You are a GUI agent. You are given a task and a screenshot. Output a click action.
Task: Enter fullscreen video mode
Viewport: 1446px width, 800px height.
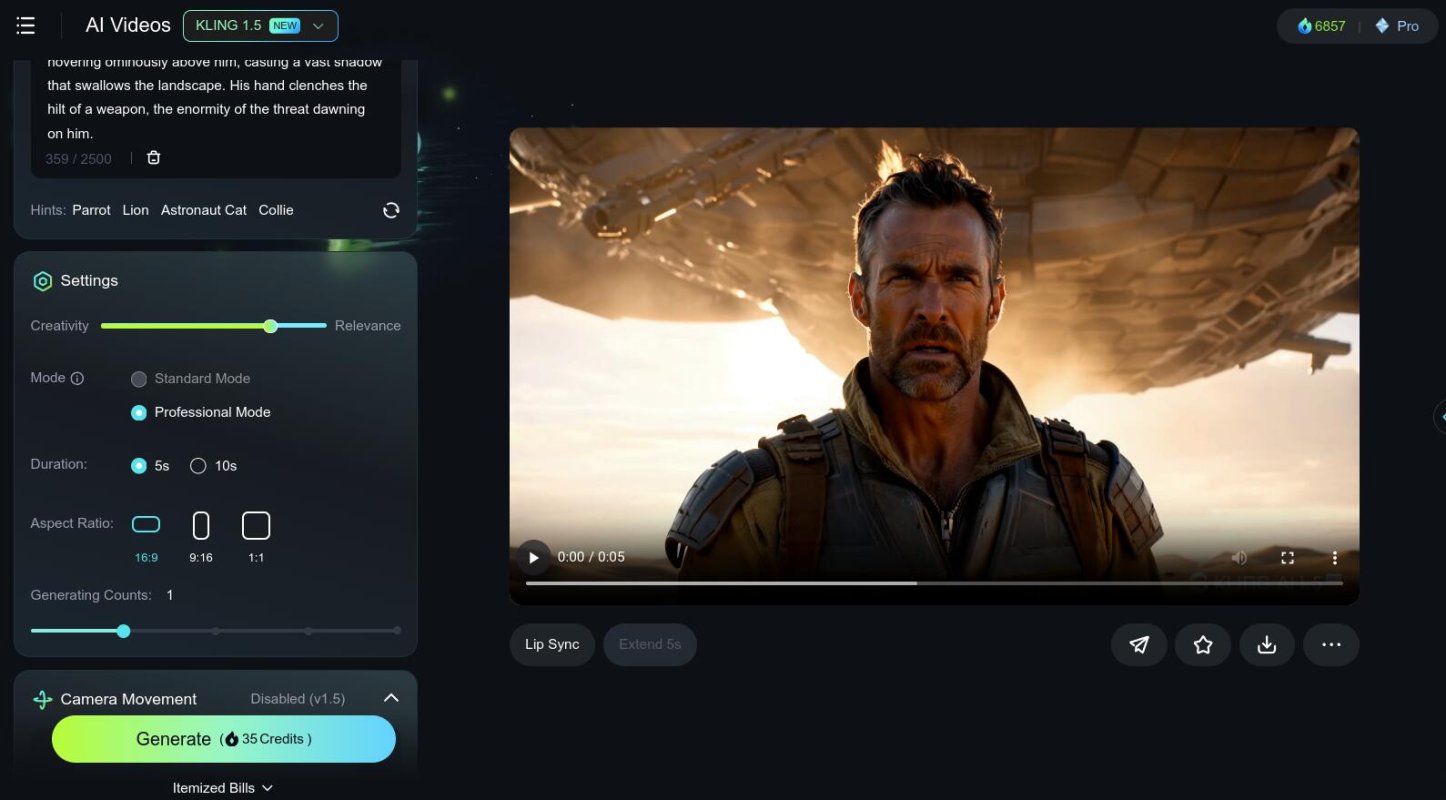pos(1288,558)
